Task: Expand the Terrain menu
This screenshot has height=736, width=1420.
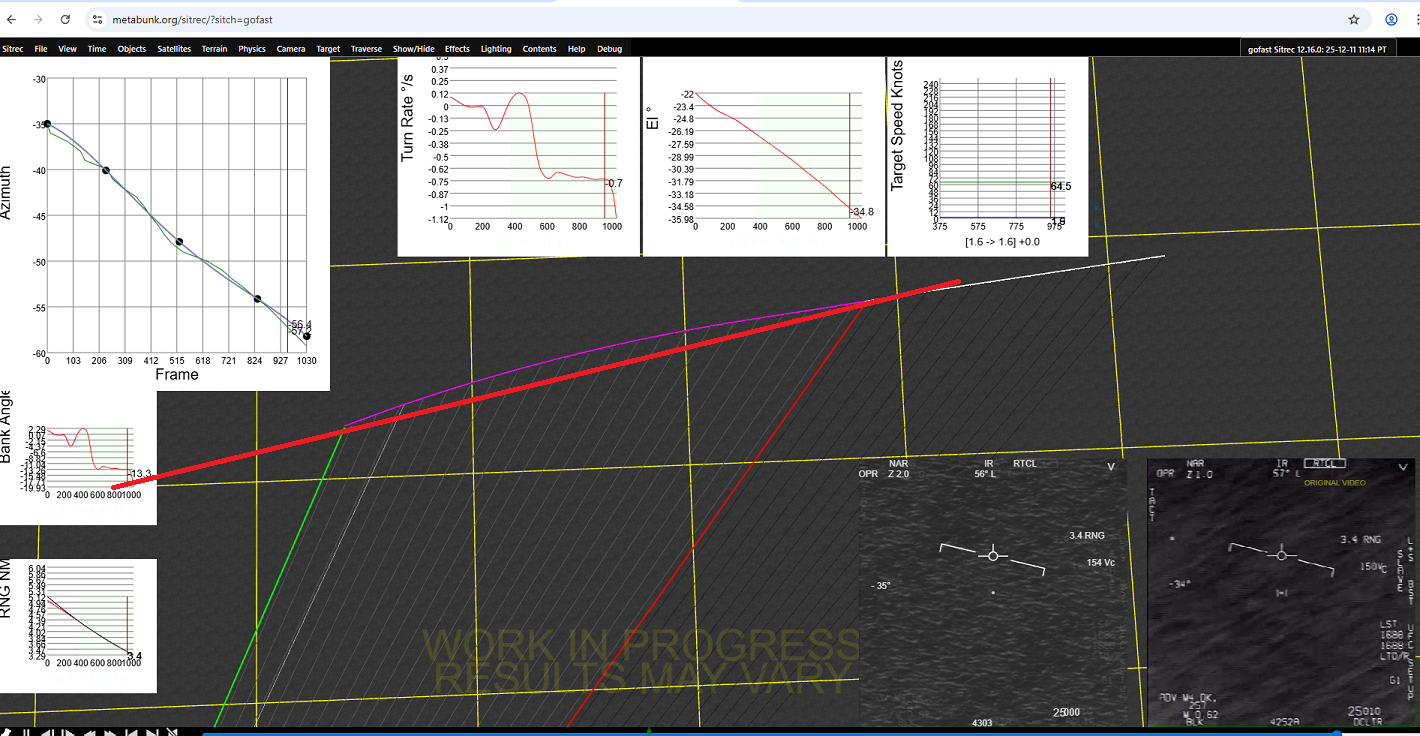Action: [214, 49]
